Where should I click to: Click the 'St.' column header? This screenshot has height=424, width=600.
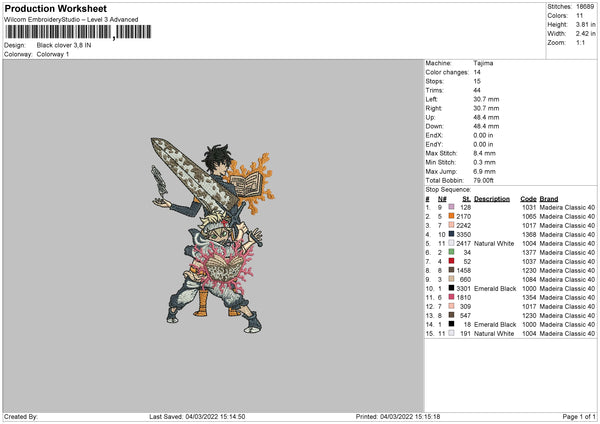coord(466,199)
